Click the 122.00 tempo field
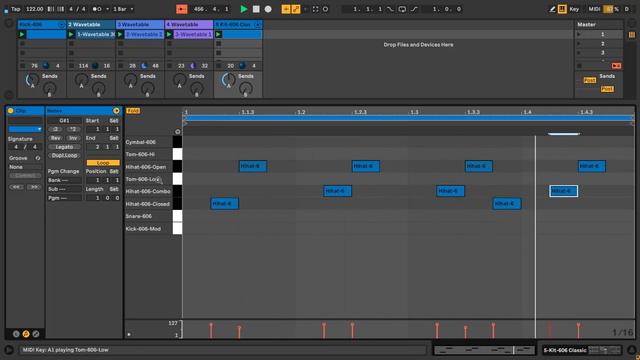The width and height of the screenshot is (640, 360). [x=35, y=9]
